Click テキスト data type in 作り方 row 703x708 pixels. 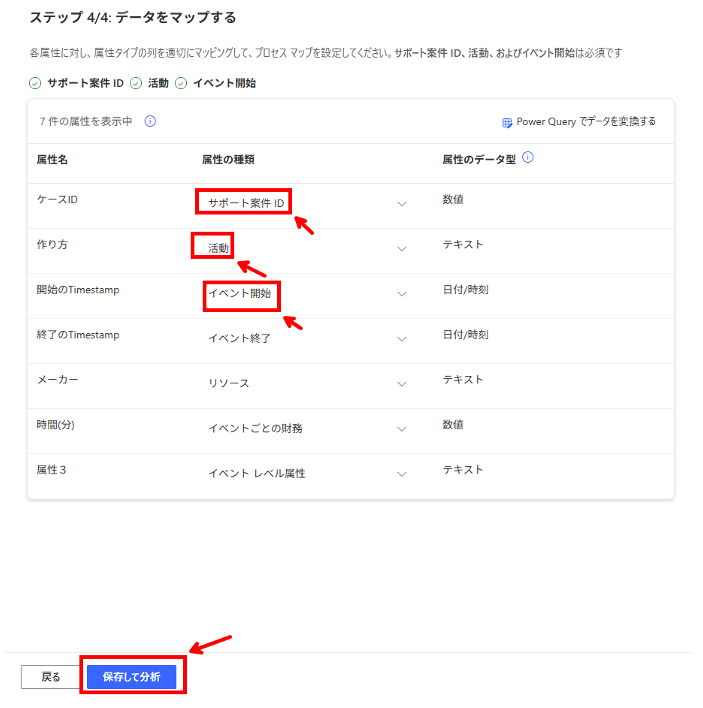coord(463,244)
